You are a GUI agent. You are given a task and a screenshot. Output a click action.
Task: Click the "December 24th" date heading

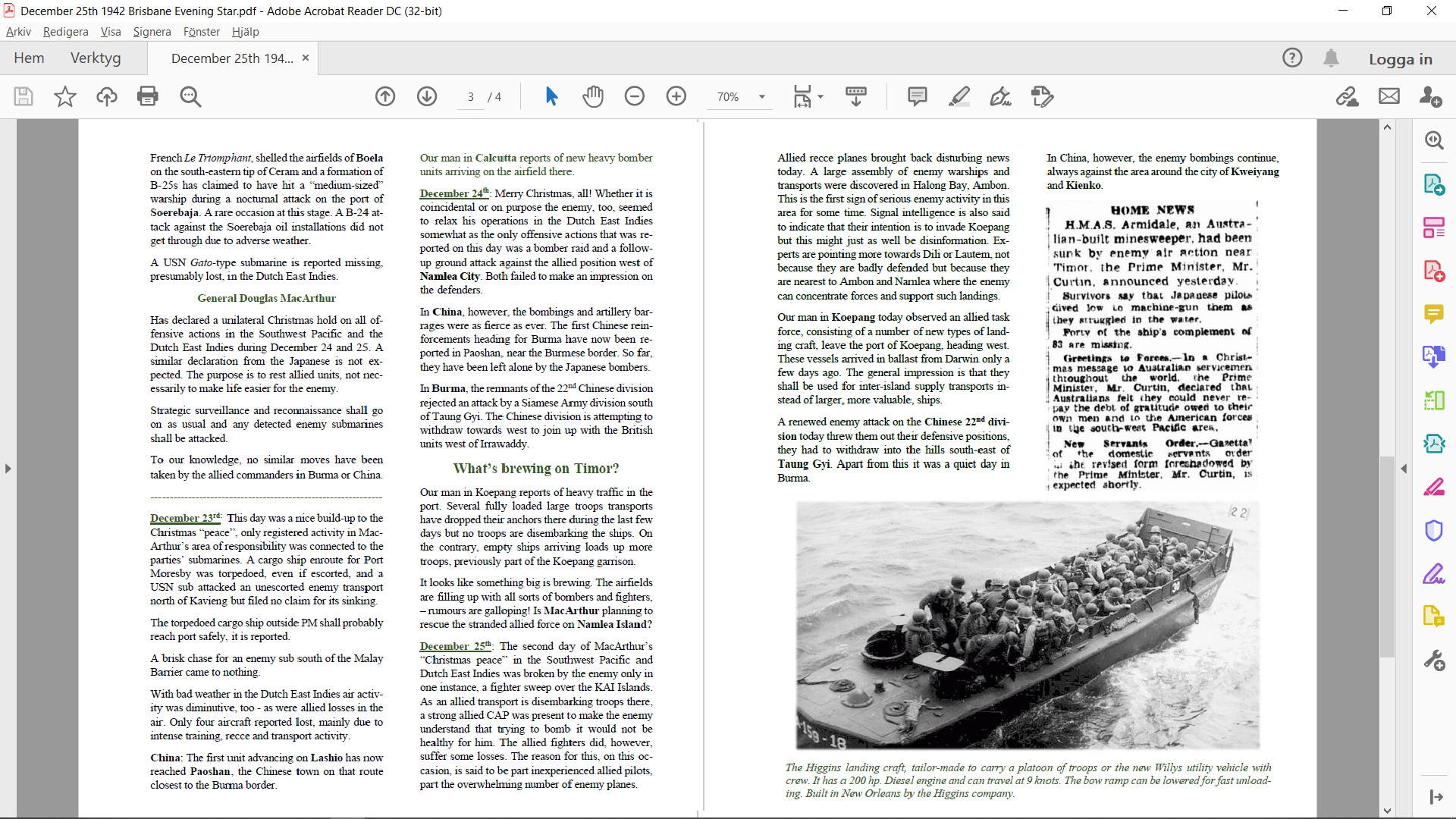[454, 193]
